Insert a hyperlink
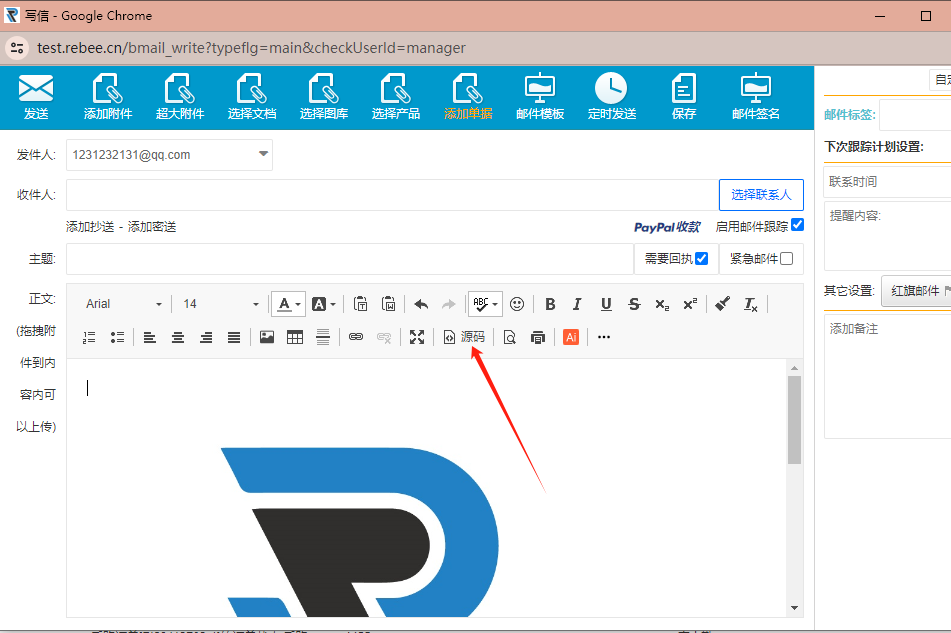The image size is (951, 633). coord(356,337)
